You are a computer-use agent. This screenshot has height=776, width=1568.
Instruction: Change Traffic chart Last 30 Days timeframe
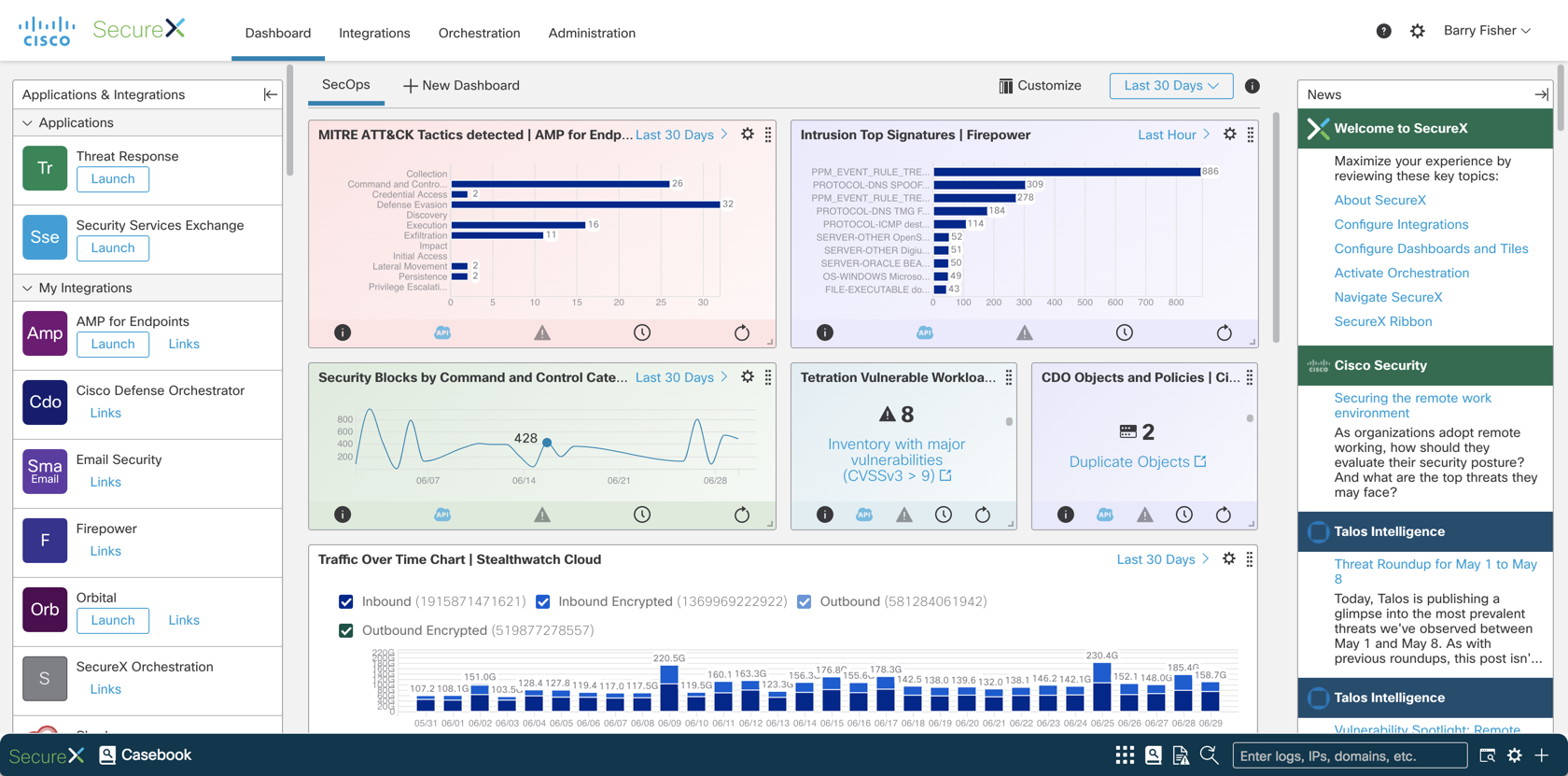(x=1163, y=559)
